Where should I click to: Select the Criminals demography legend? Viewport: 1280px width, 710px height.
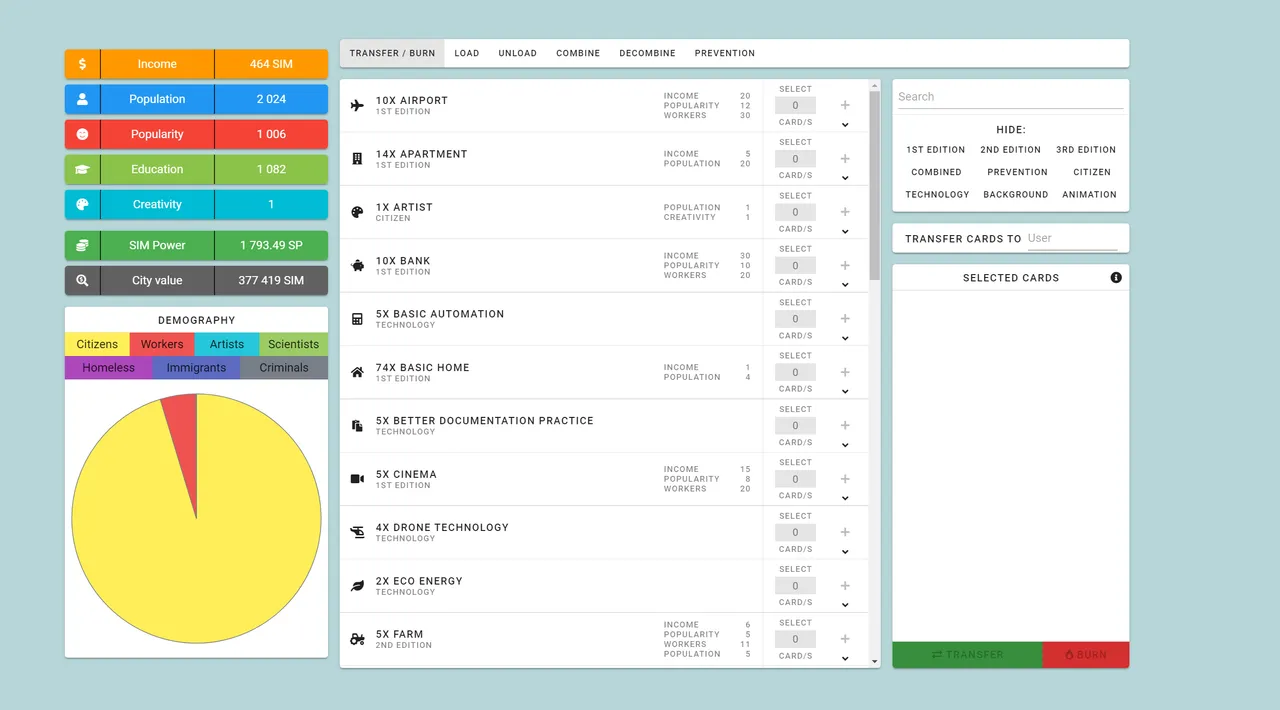(284, 368)
